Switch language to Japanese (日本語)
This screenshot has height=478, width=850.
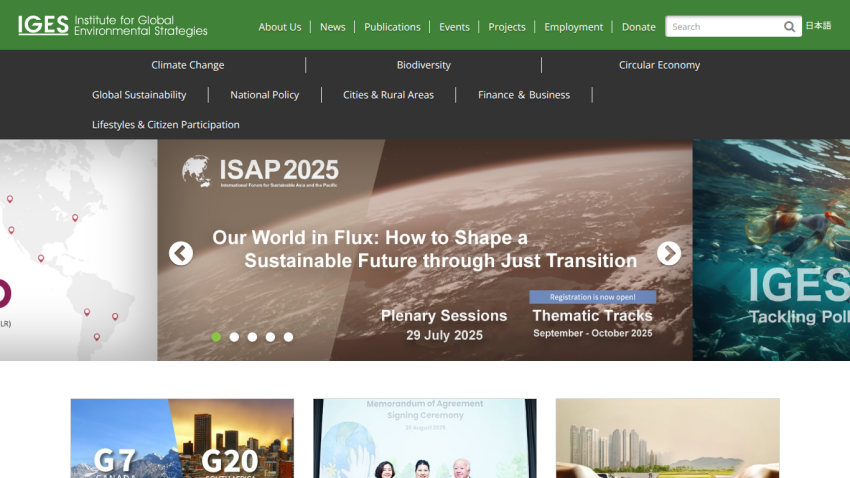[818, 25]
